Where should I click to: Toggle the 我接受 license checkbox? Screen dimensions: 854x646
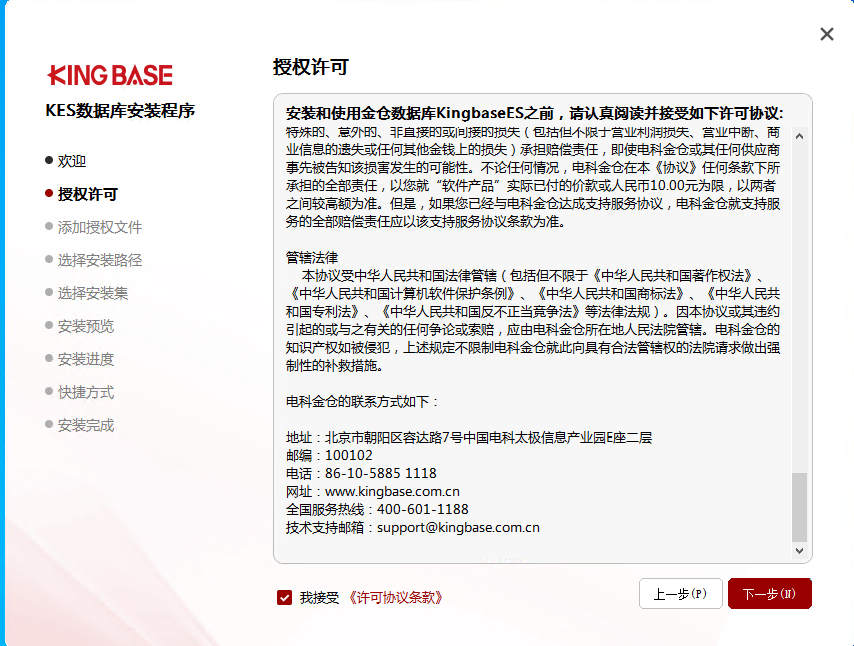[x=284, y=598]
